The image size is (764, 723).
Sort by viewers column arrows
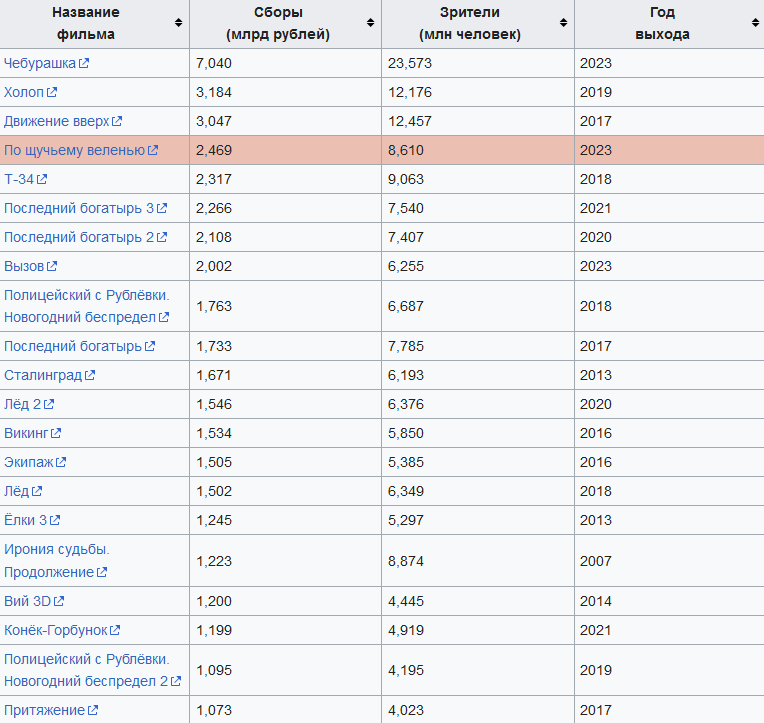[x=563, y=23]
